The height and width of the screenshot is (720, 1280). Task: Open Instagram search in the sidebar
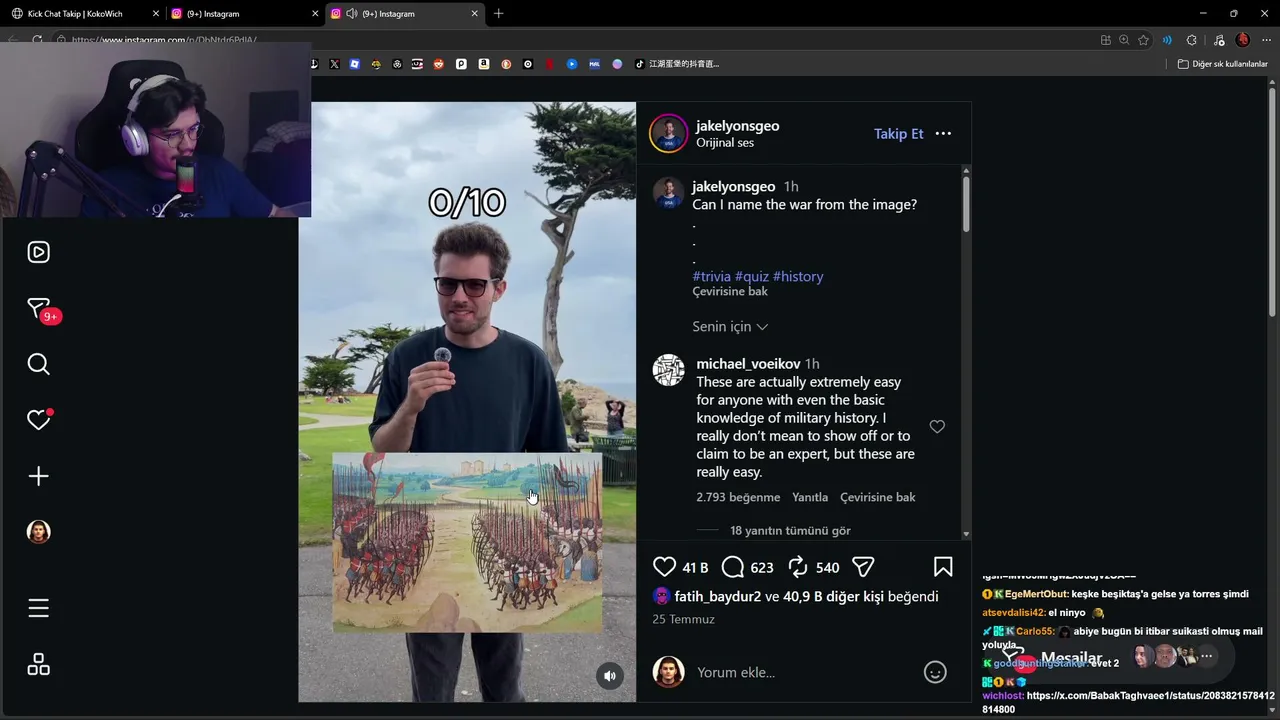[x=38, y=364]
